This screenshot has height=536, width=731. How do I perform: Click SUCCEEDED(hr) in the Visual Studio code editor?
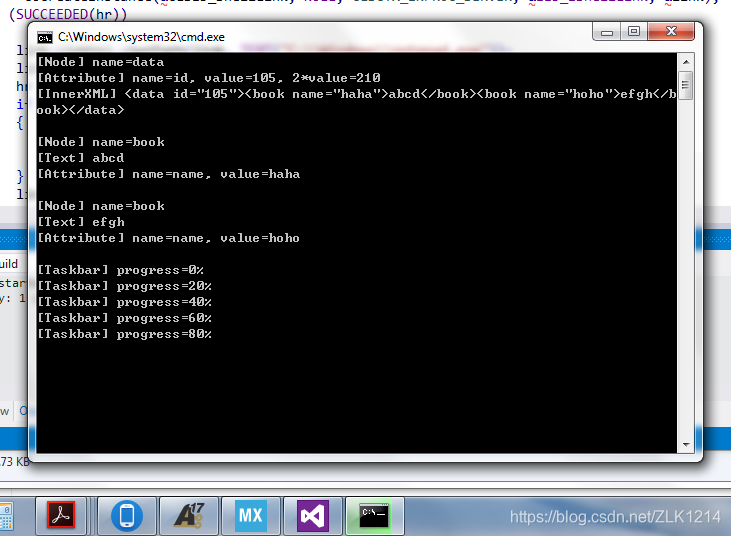point(68,14)
